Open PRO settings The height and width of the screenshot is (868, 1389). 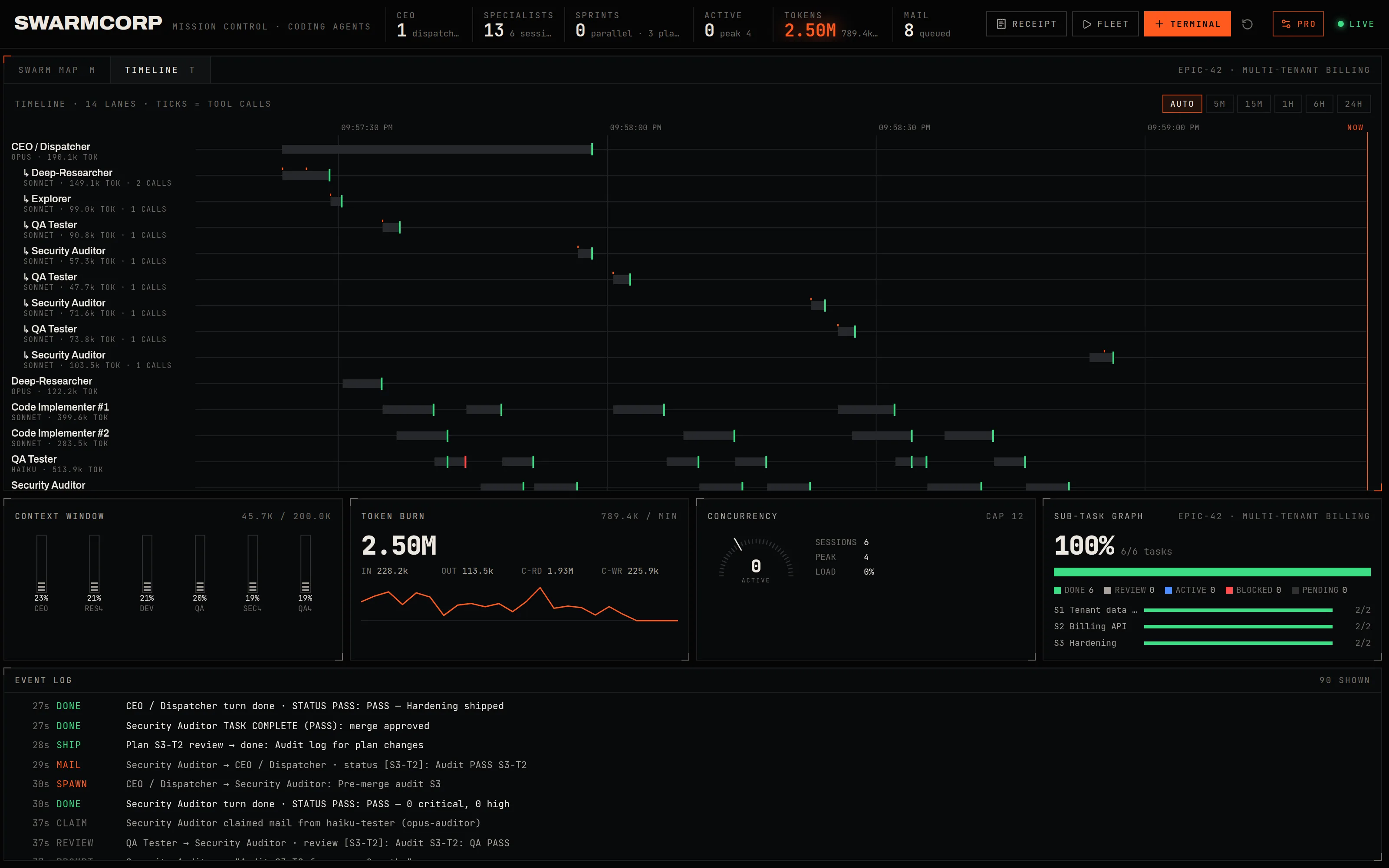(x=1298, y=24)
